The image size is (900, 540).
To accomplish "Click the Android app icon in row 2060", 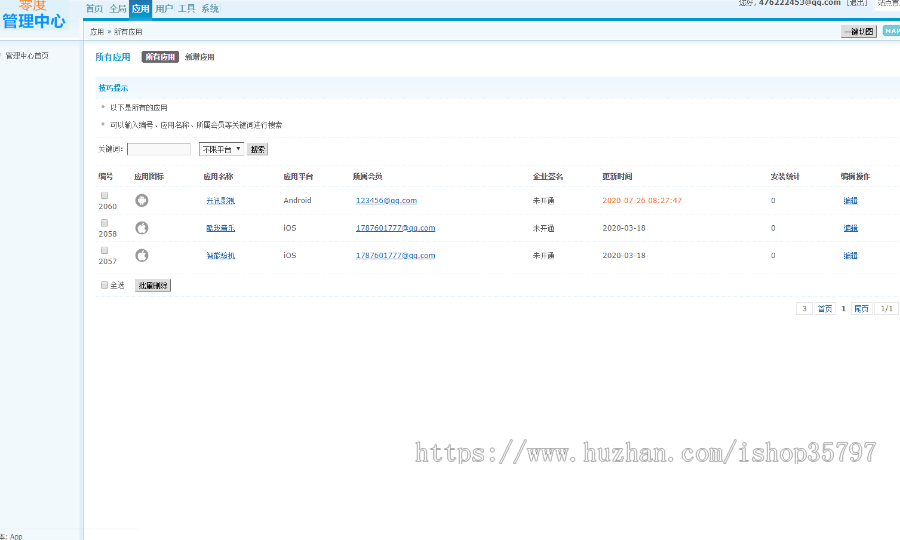I will pos(142,200).
